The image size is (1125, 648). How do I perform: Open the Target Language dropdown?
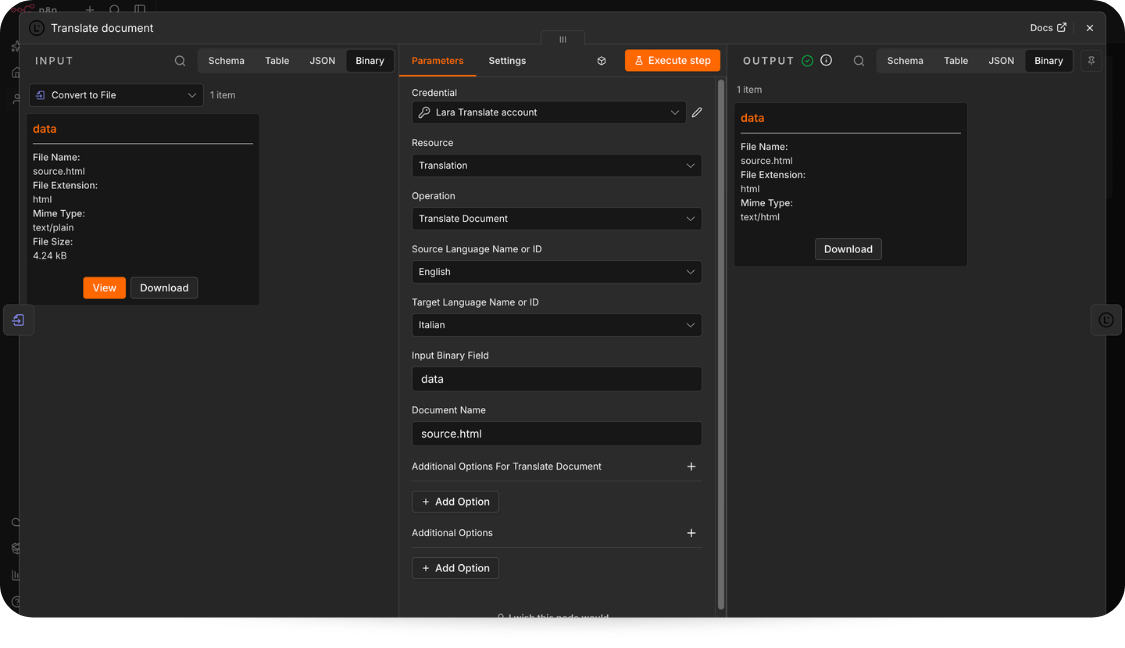click(x=557, y=325)
